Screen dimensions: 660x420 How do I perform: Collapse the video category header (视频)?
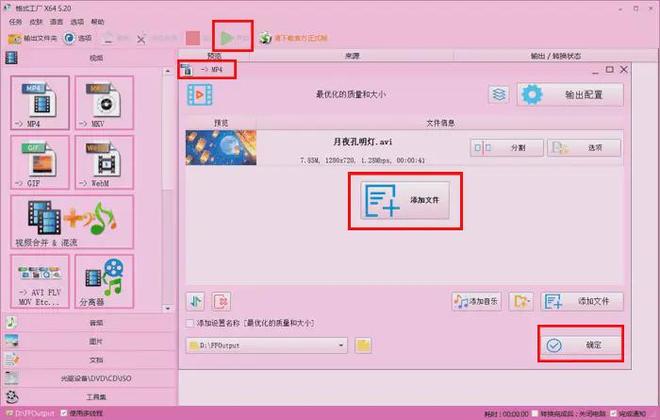(x=89, y=58)
